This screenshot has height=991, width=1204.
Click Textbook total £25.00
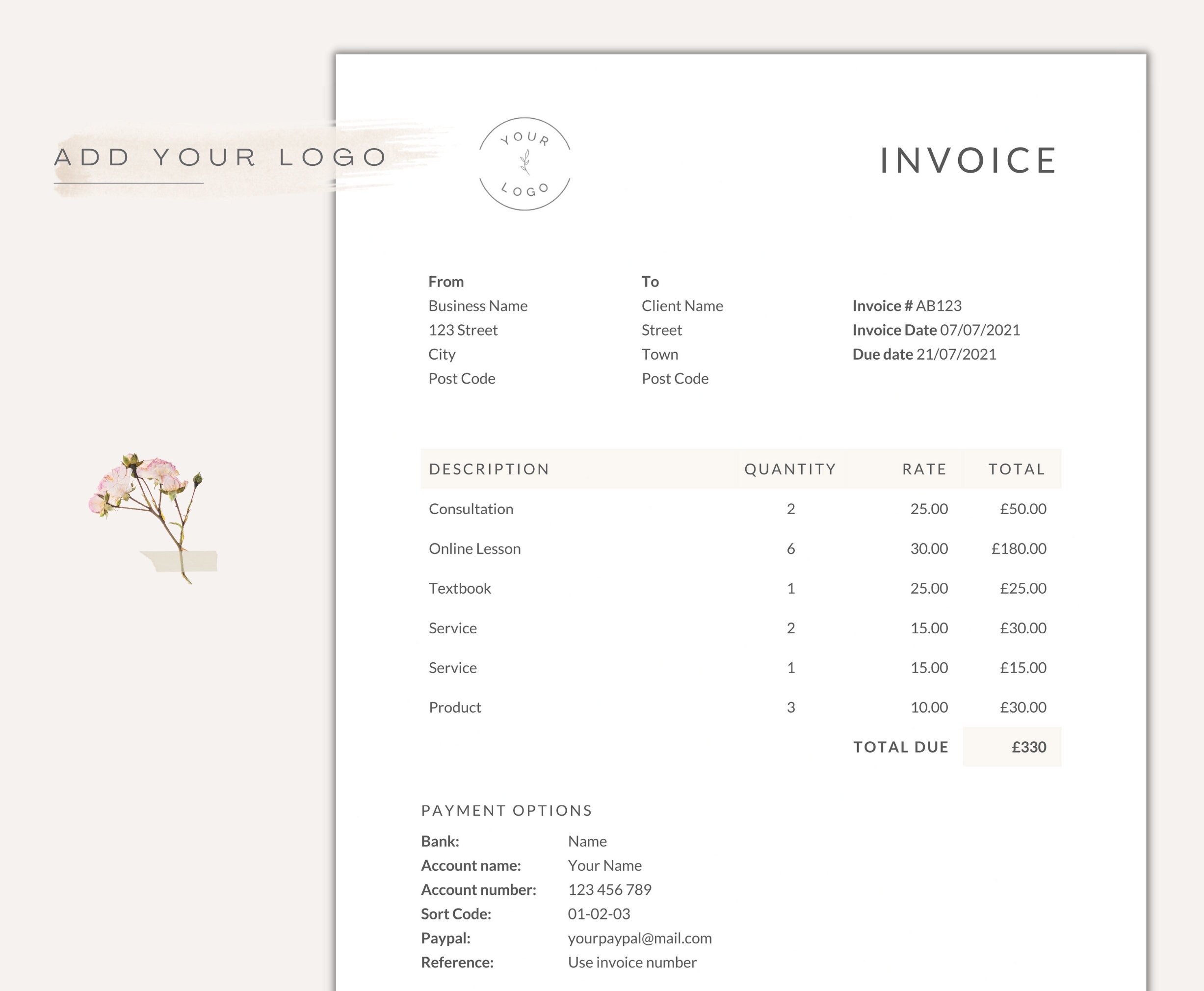[x=1023, y=588]
